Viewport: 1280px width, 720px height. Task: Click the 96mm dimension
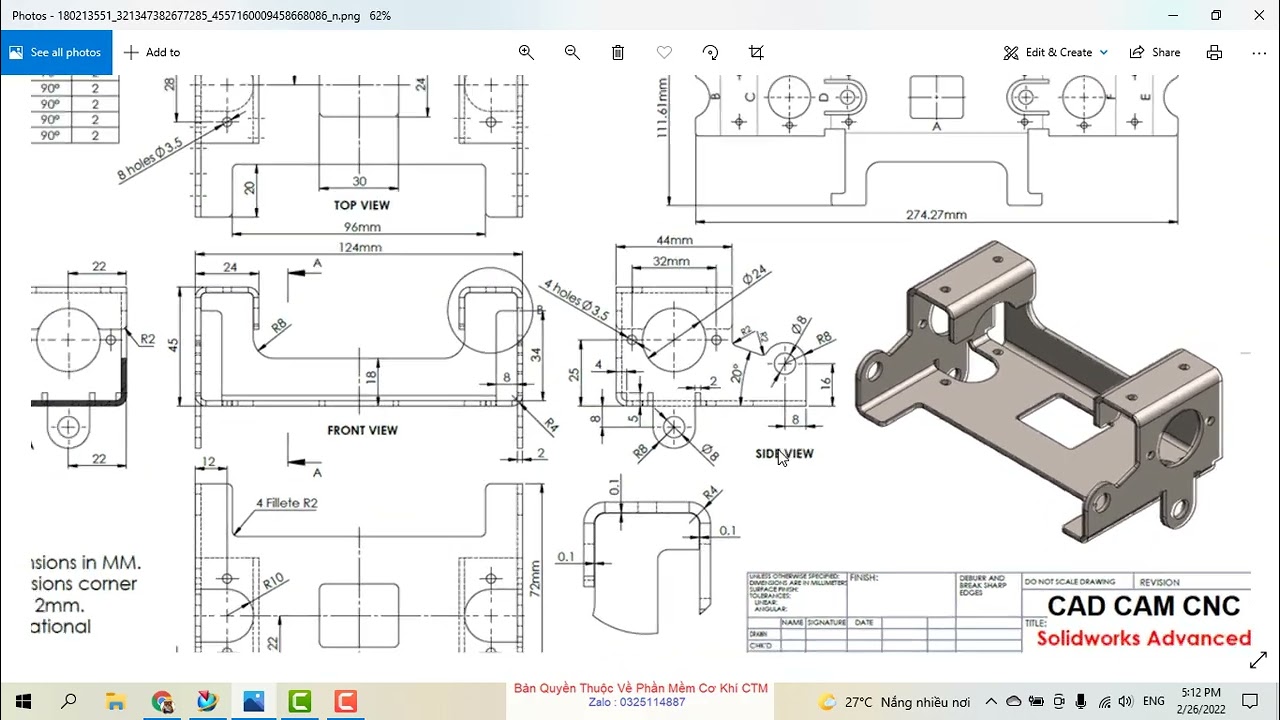(362, 227)
